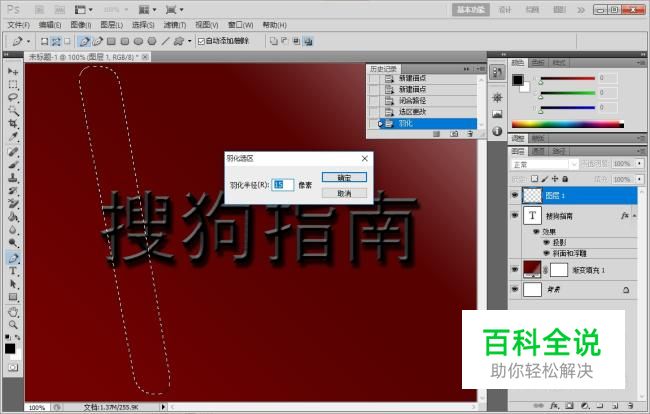Select the Move tool
This screenshot has width=650, height=414.
click(x=13, y=72)
